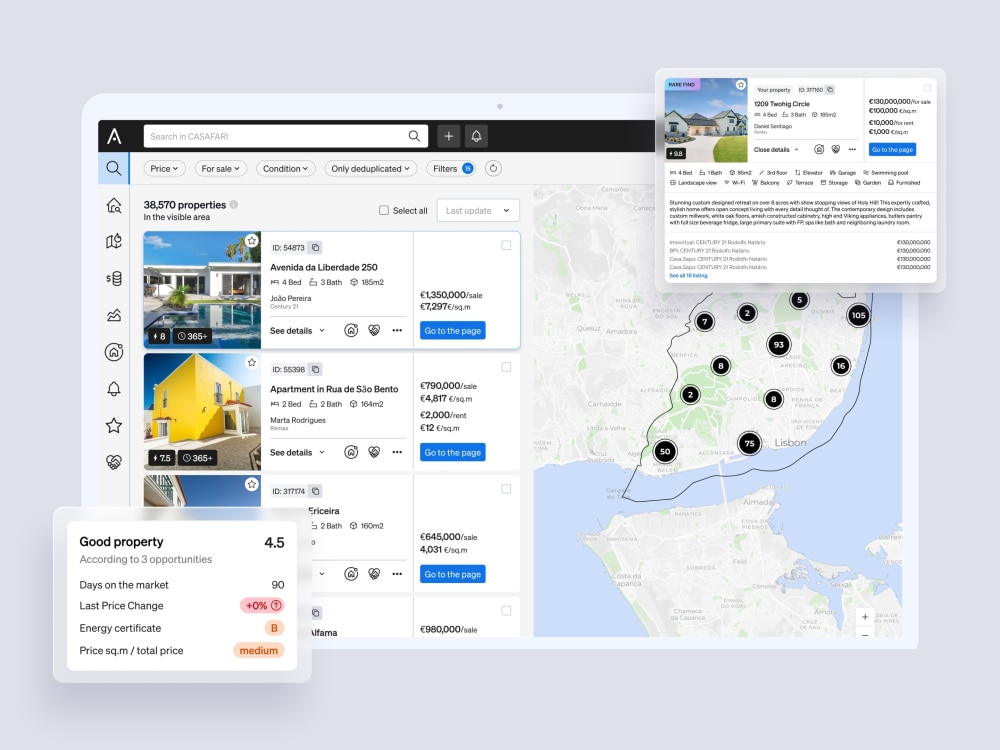Open See all 19 listing link

coord(688,276)
